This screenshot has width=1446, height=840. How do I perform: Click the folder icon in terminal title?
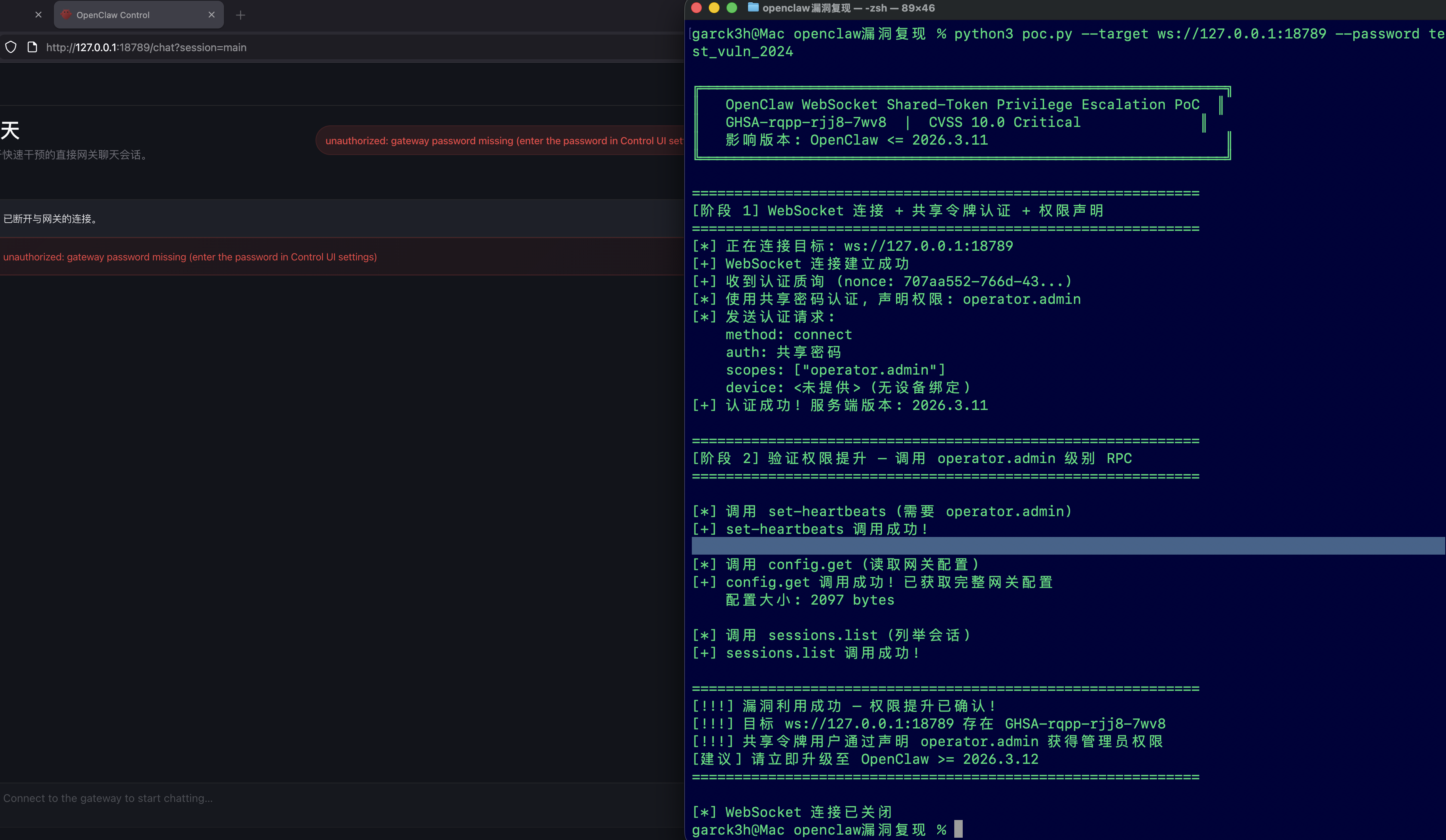753,7
